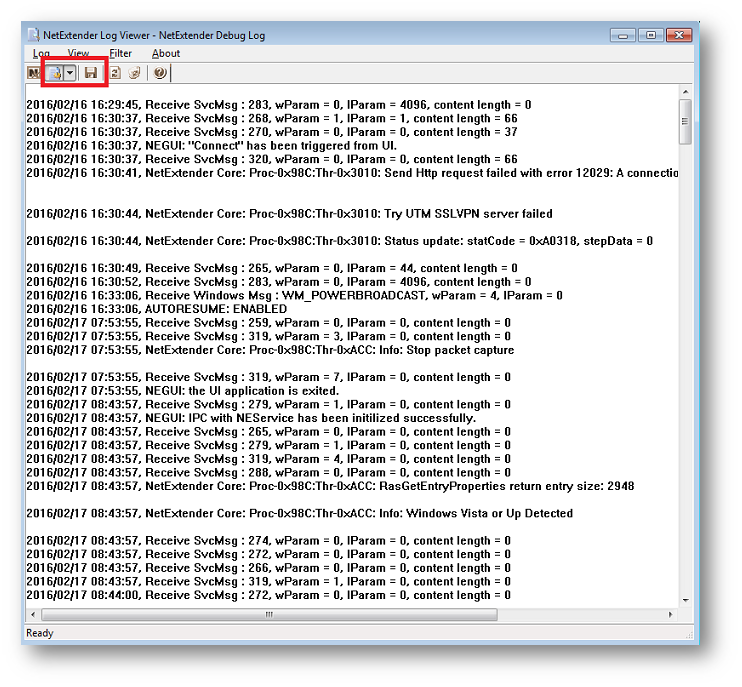Open the View menu
The height and width of the screenshot is (687, 742).
[78, 53]
